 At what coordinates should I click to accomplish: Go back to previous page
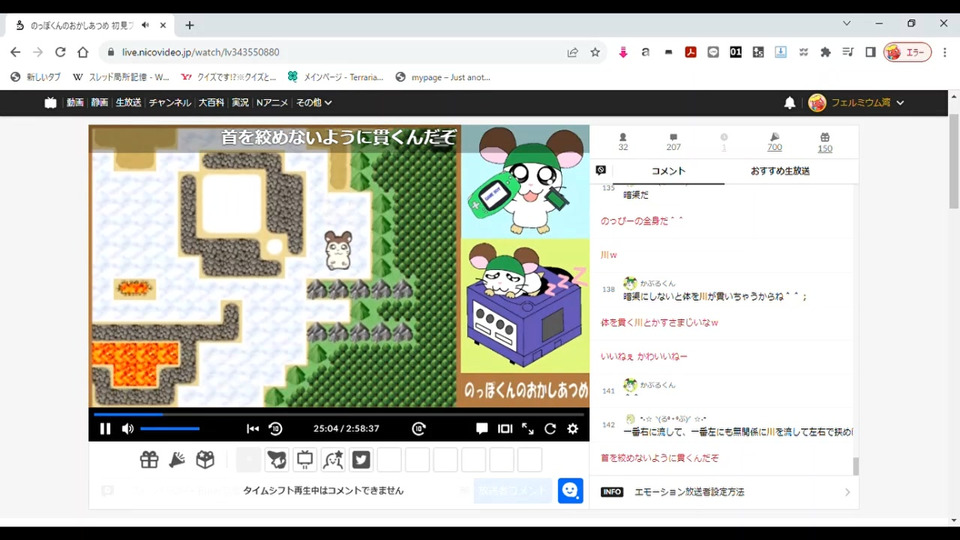15,53
